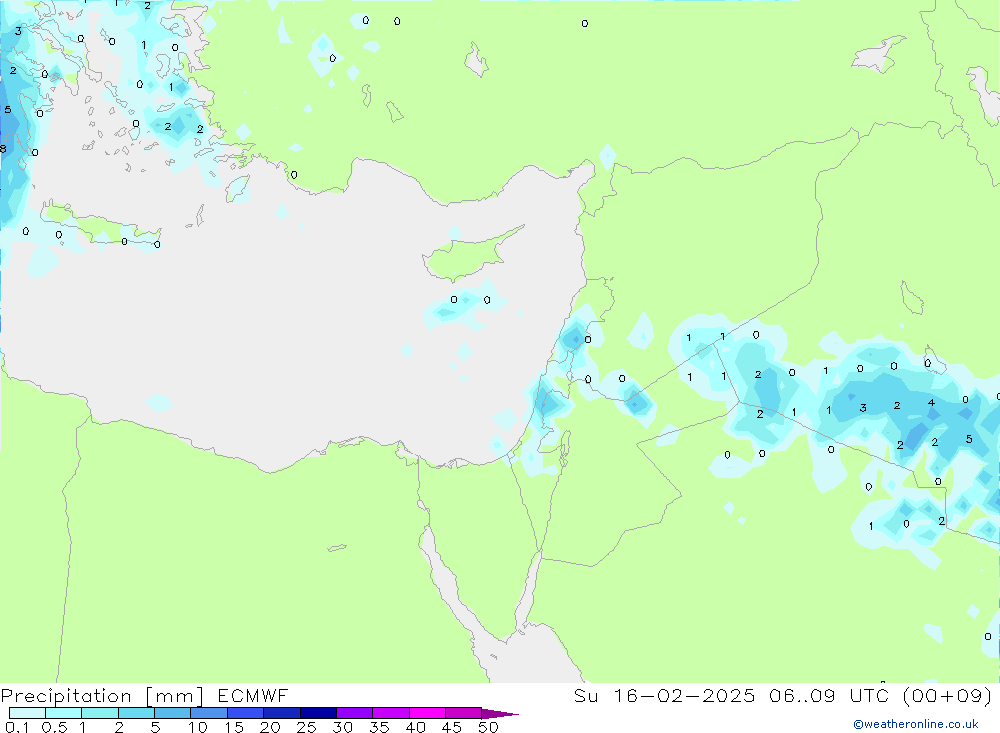Screen dimensions: 1000x733
Task: Select the blue 10–15 legend swatch
Action: 209,714
